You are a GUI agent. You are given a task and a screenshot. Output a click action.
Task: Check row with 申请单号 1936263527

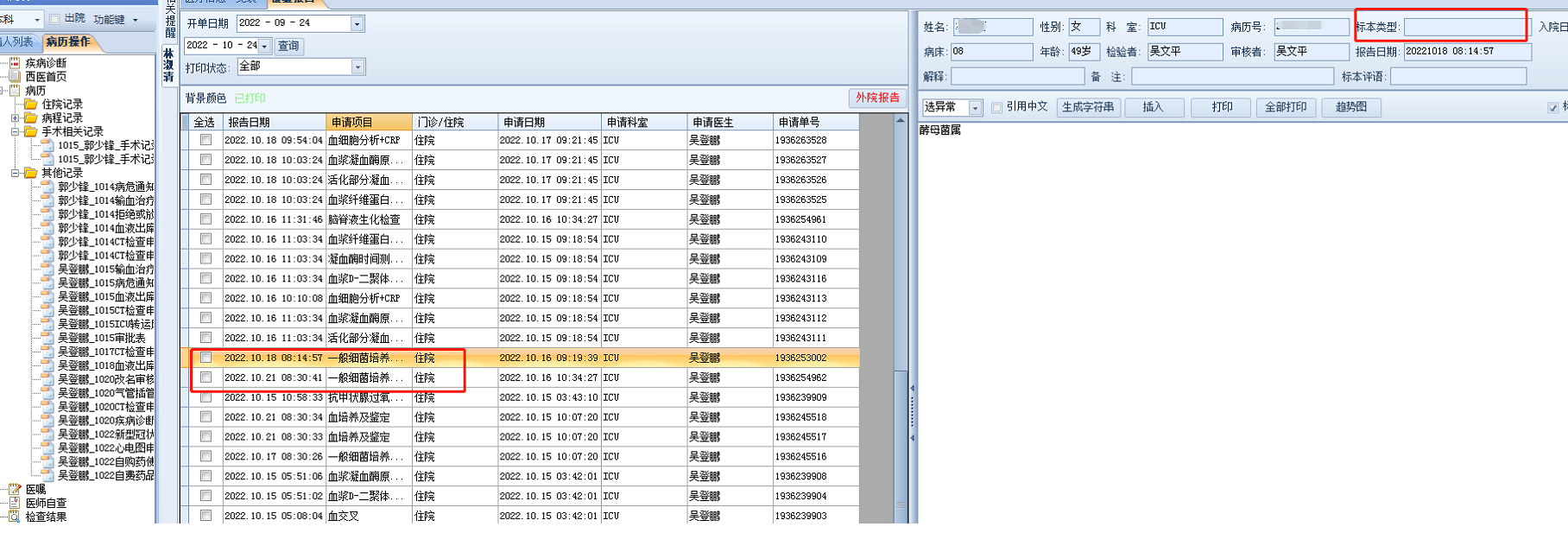point(205,159)
